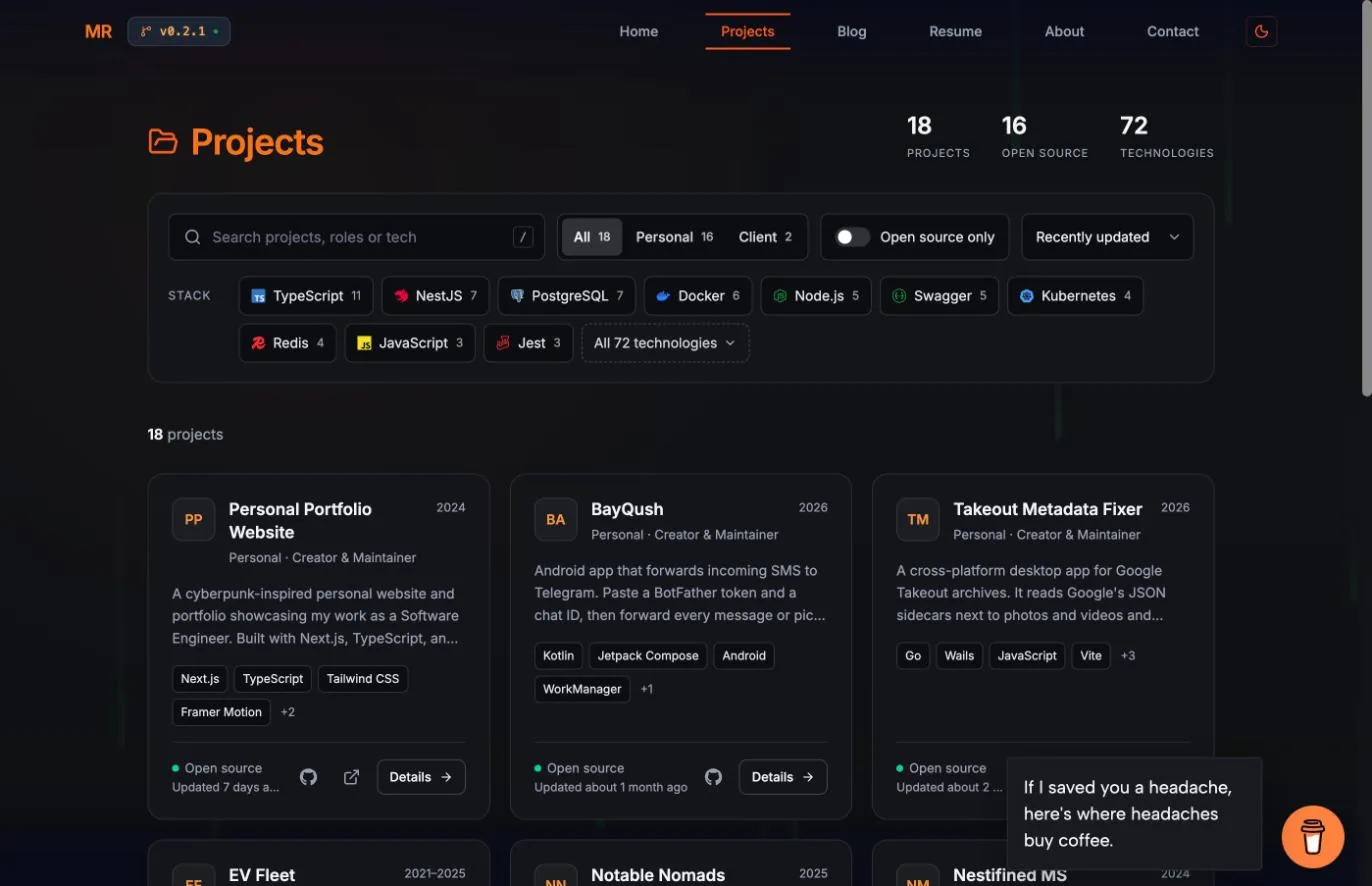Expand All 72 technologies list

click(x=665, y=343)
